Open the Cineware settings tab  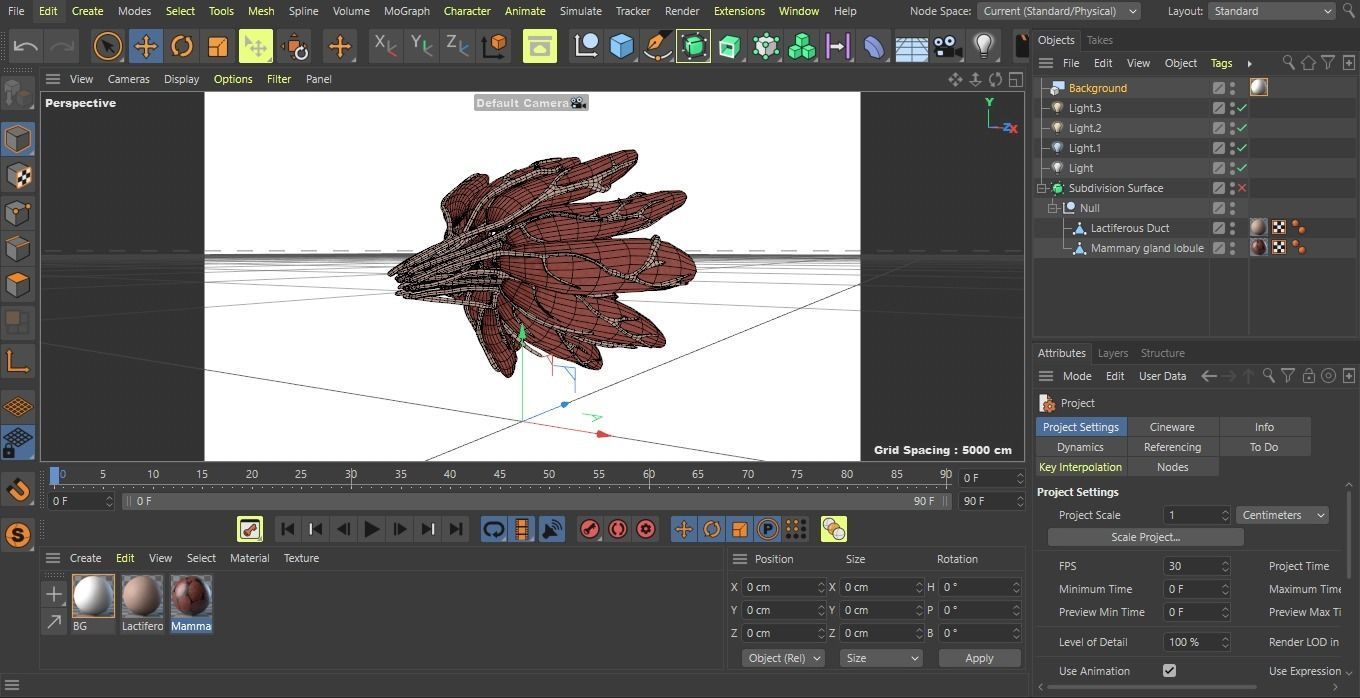pyautogui.click(x=1172, y=427)
